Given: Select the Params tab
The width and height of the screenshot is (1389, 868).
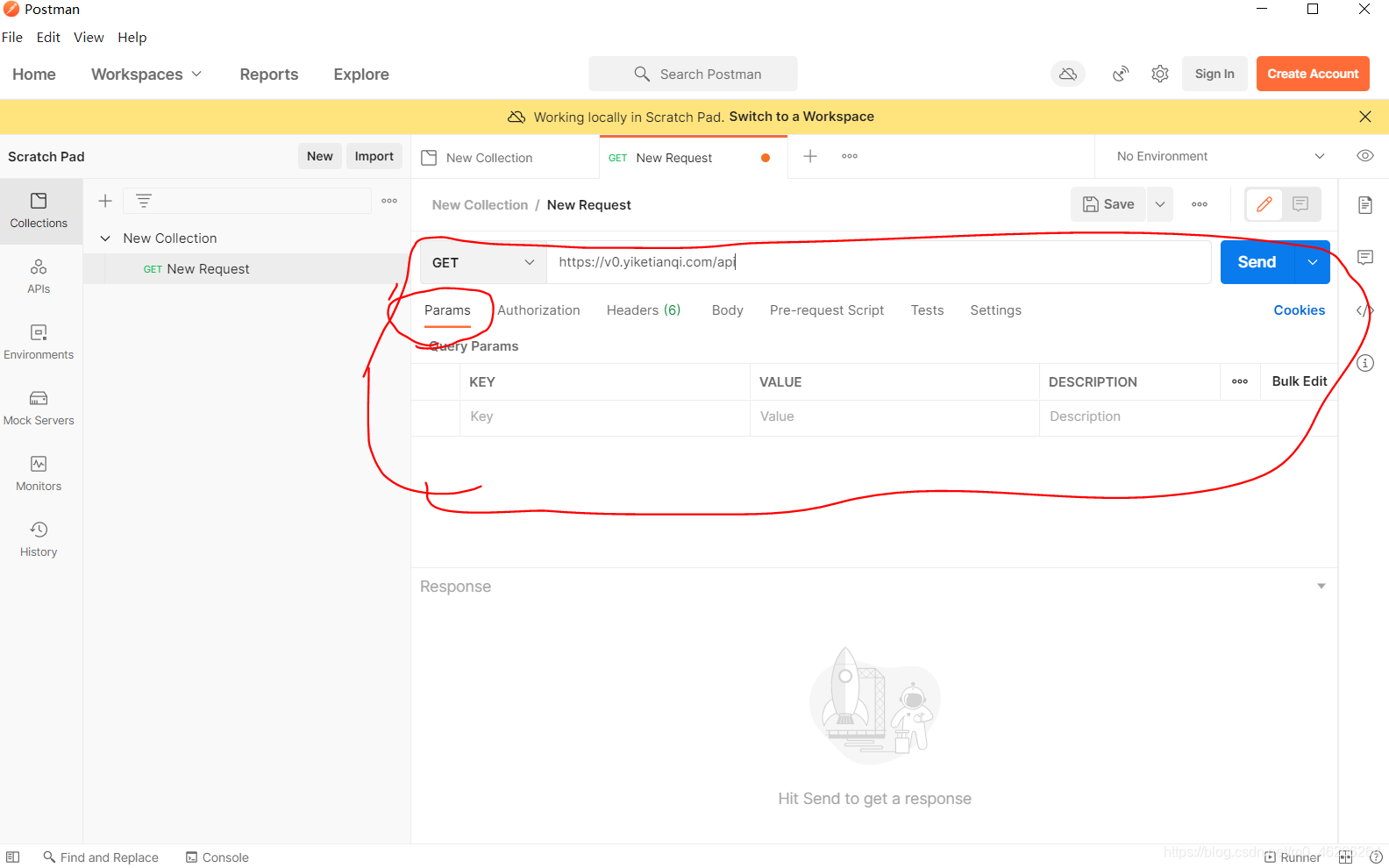Looking at the screenshot, I should click(x=447, y=310).
